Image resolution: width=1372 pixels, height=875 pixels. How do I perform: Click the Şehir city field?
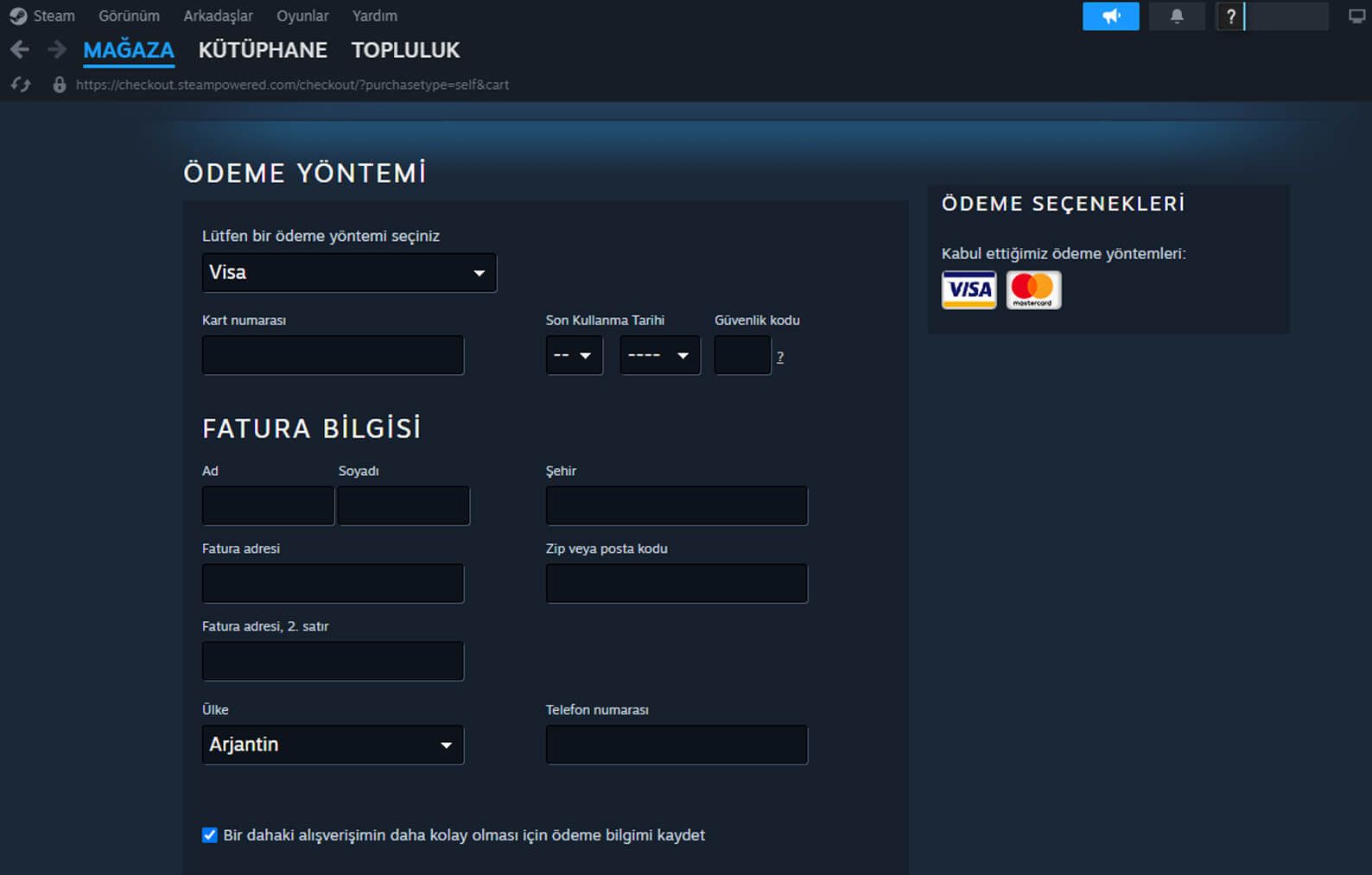676,505
